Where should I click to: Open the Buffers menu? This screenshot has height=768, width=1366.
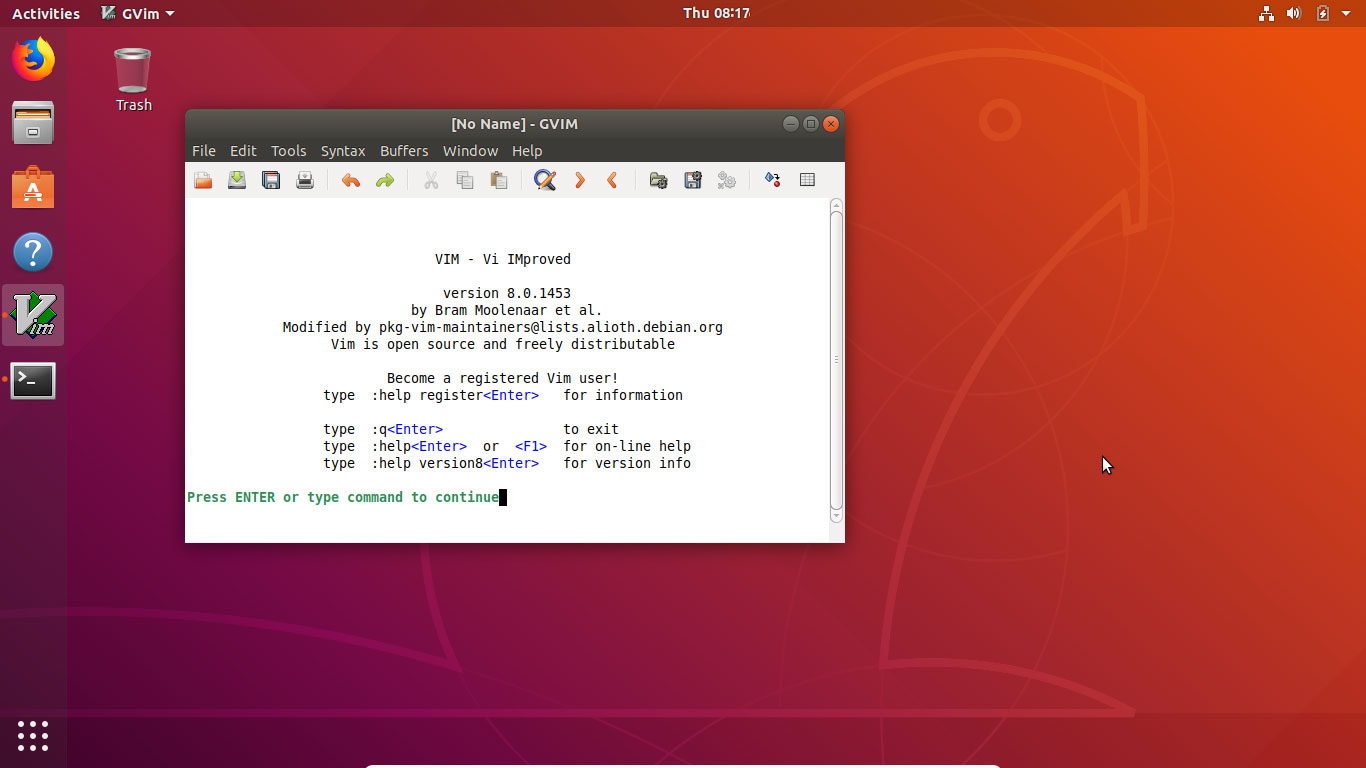[404, 151]
